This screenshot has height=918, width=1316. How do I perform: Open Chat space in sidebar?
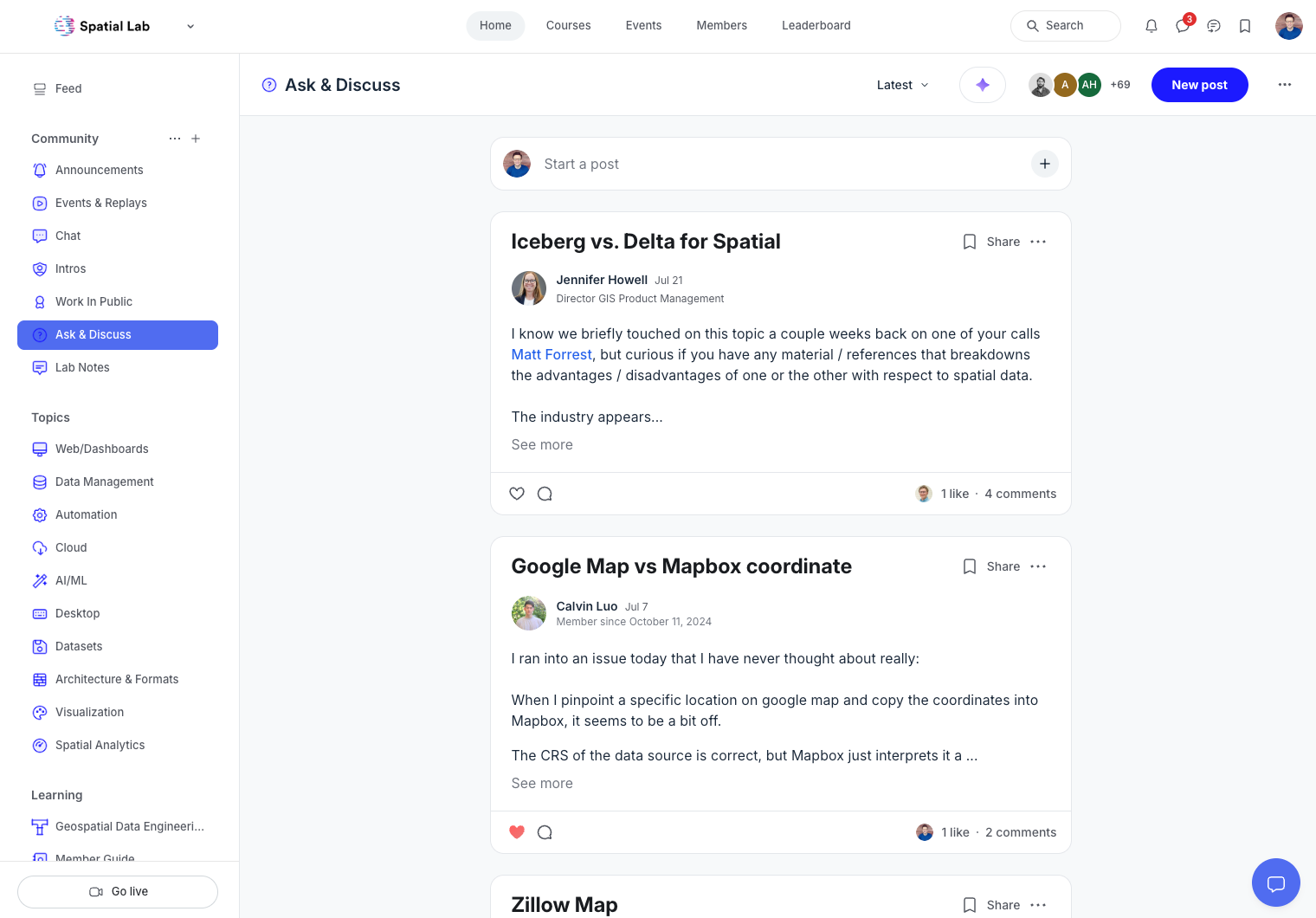118,236
